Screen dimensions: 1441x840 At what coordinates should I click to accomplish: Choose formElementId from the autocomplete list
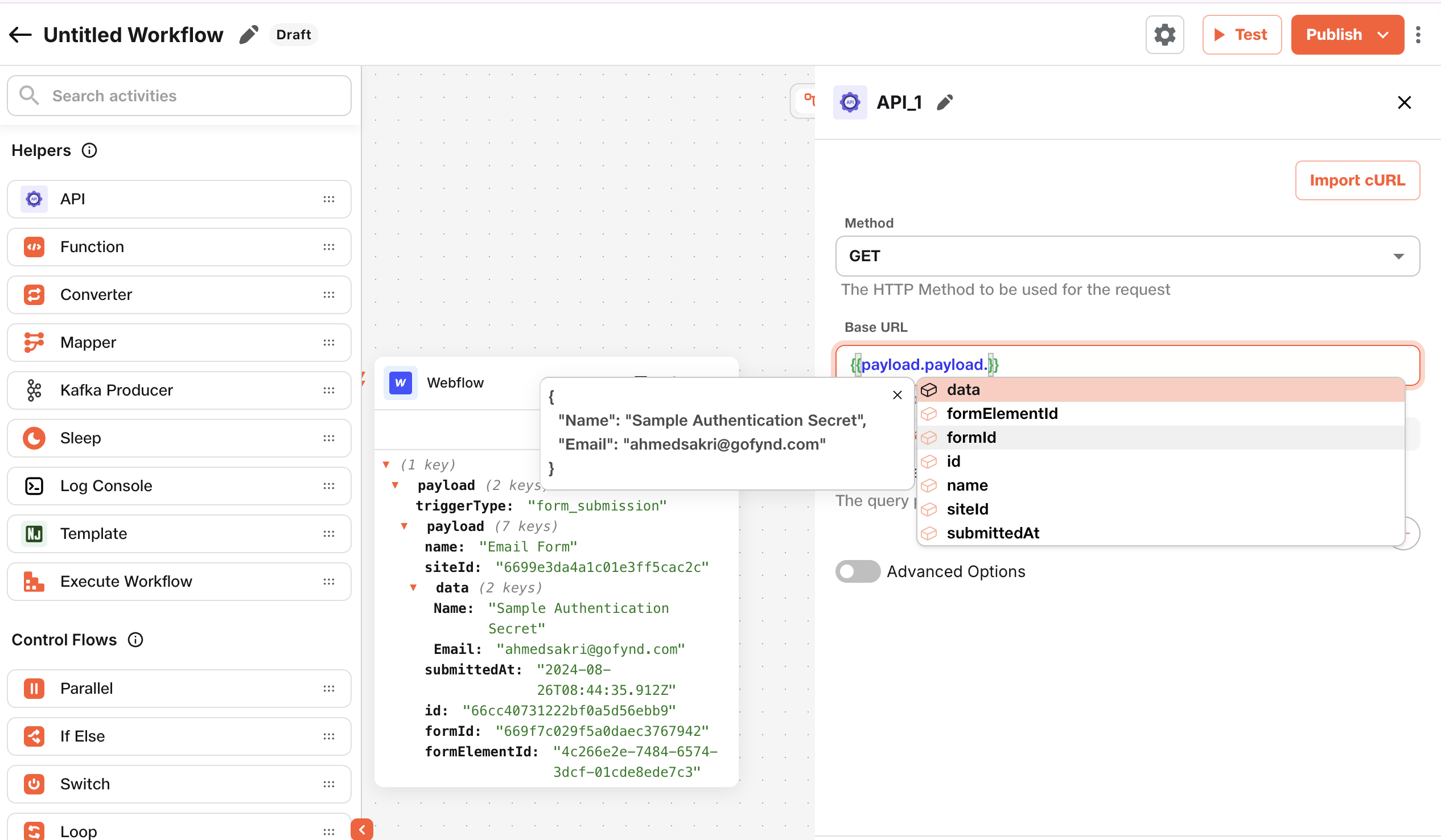click(x=1160, y=413)
